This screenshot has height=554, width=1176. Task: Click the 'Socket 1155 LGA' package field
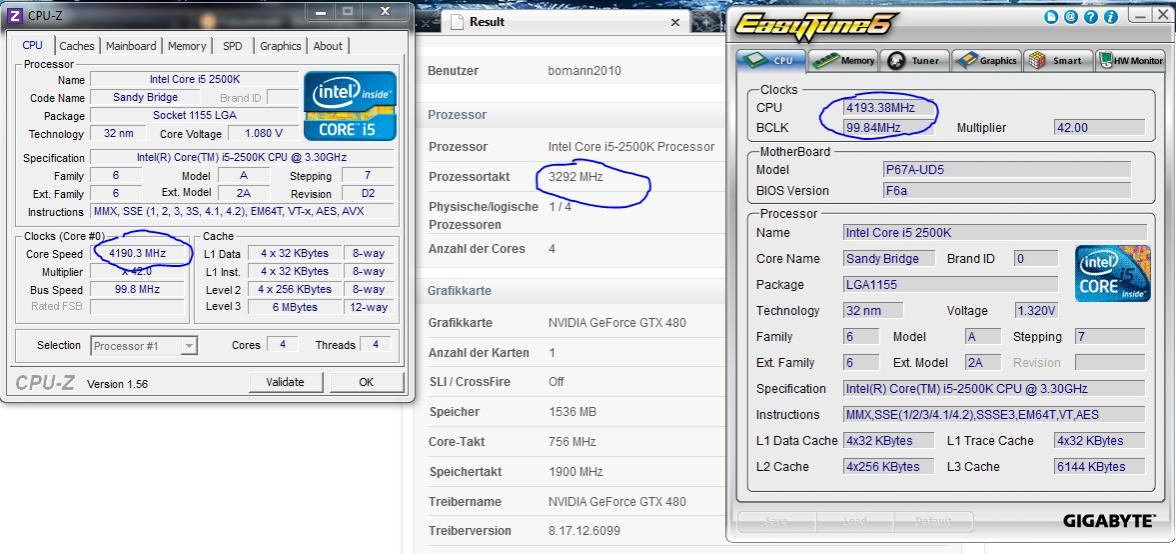pyautogui.click(x=194, y=115)
